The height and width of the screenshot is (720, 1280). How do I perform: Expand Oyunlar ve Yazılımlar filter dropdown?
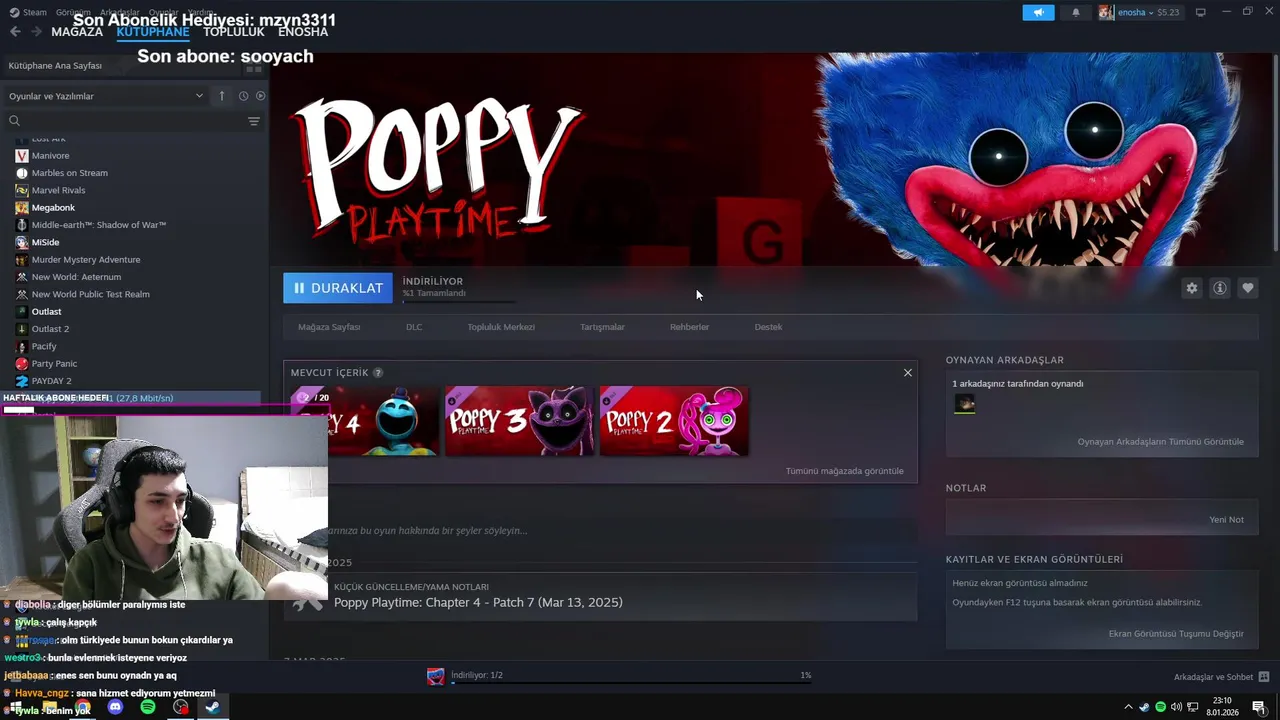click(105, 96)
